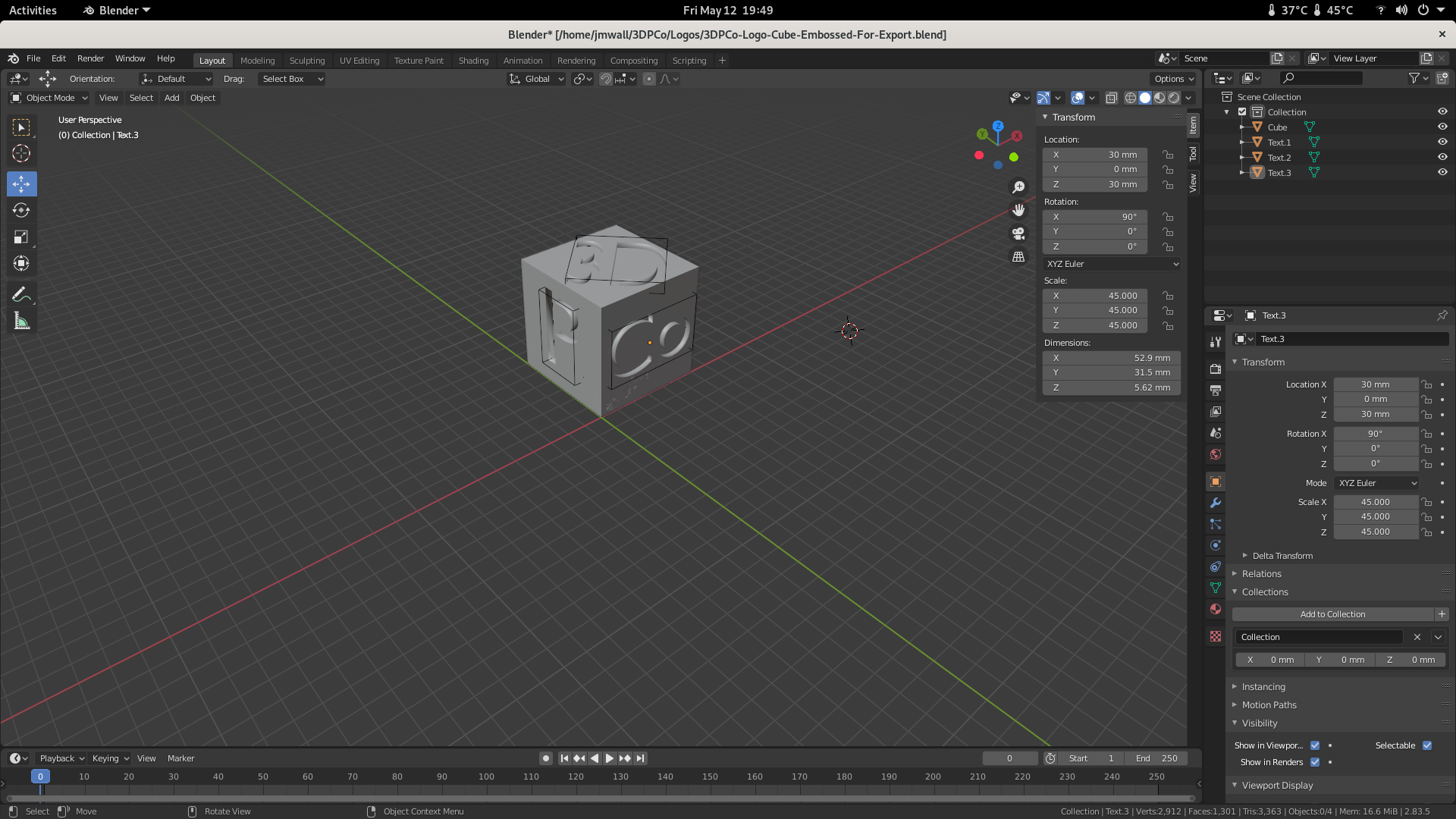This screenshot has height=819, width=1456.
Task: Select the Annotate tool
Action: pos(21,294)
